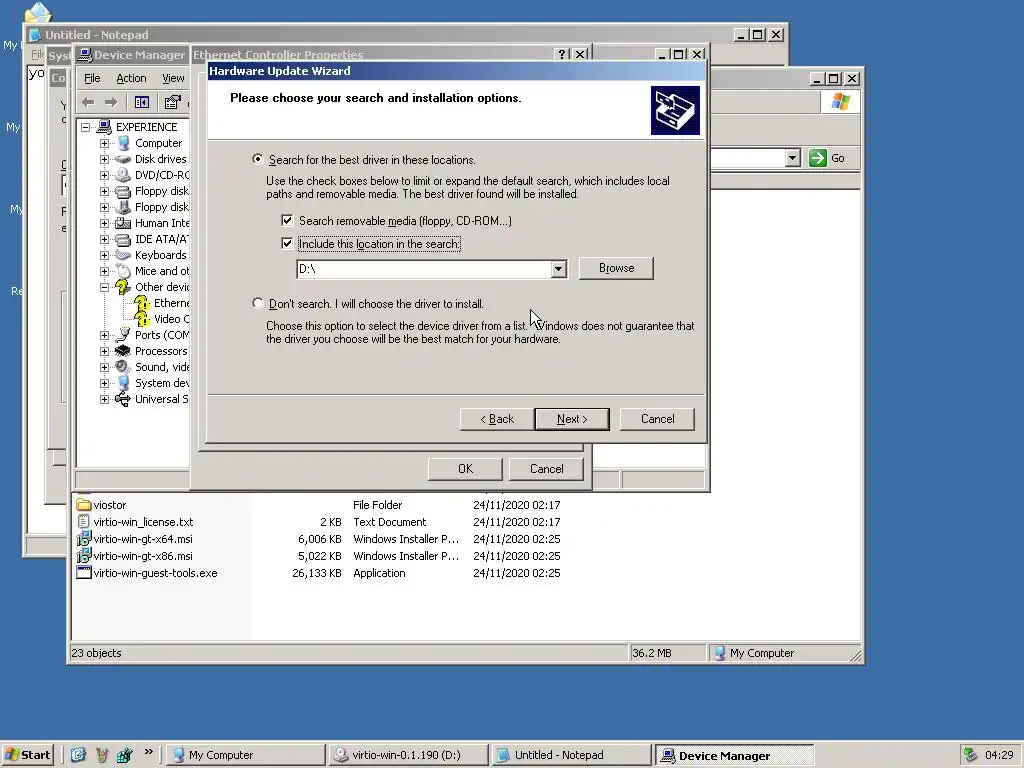The width and height of the screenshot is (1024, 768).
Task: Switch to virtio-win-0.1.190 (D:) taskbar button
Action: [408, 755]
